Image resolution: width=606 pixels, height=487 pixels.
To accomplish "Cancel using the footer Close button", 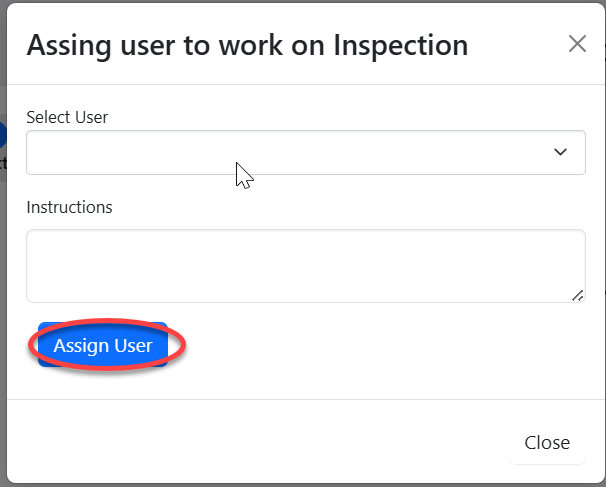I will [547, 442].
